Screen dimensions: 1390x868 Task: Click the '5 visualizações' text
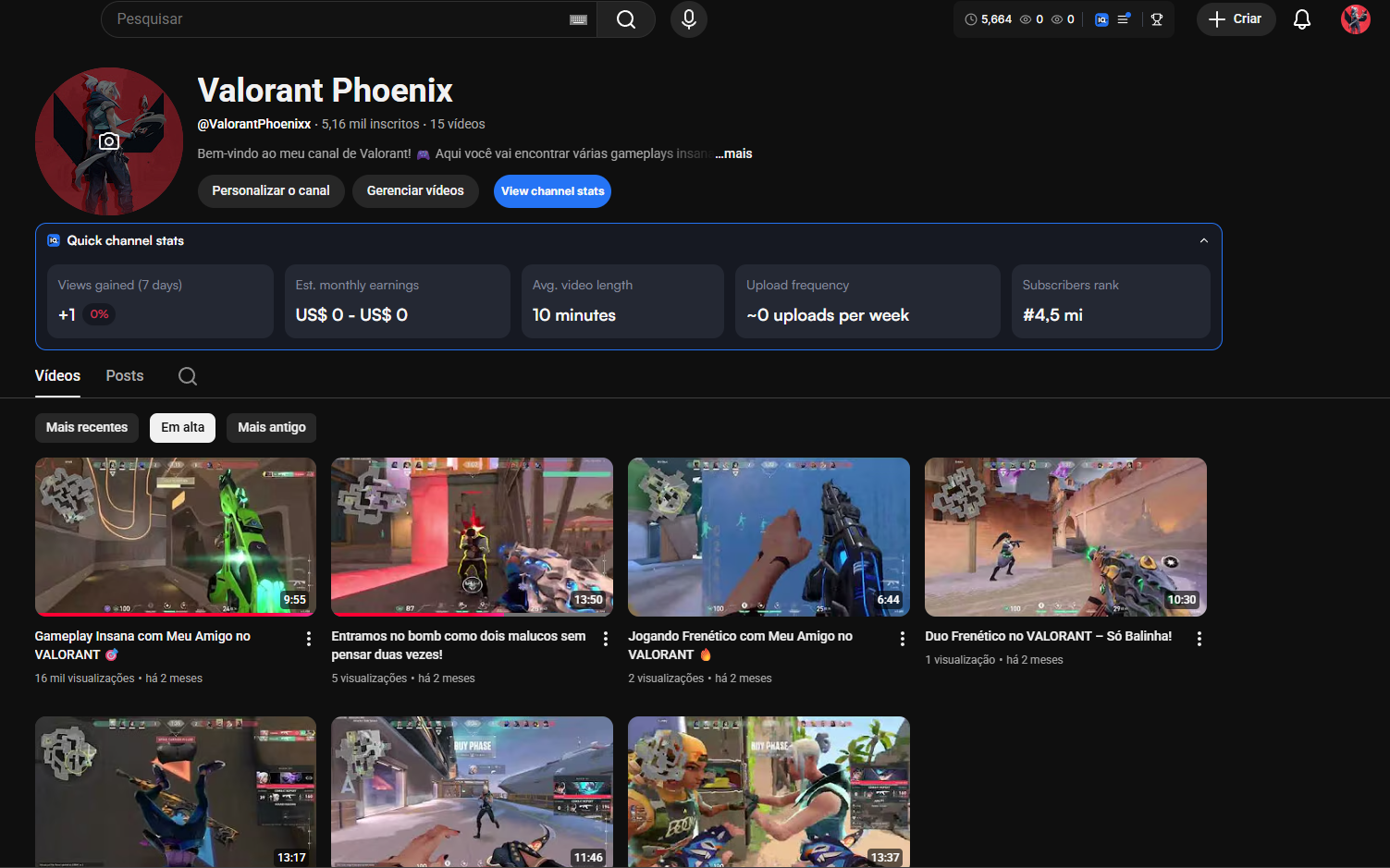click(370, 679)
